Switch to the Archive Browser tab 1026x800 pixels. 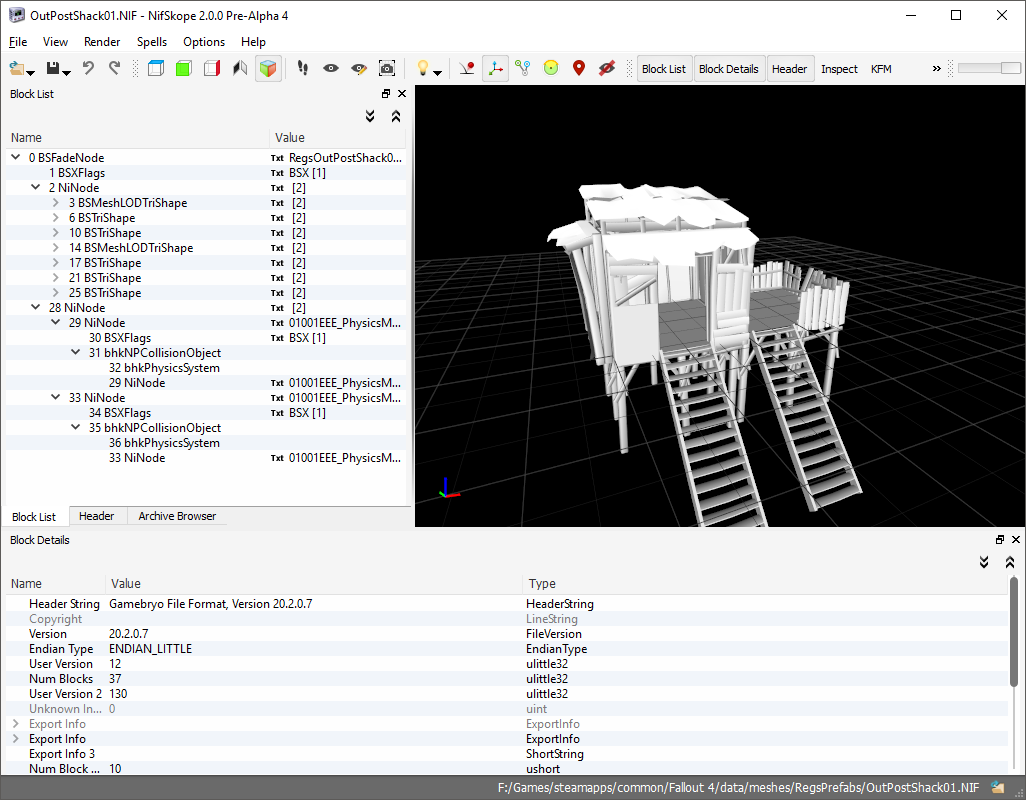pos(177,516)
